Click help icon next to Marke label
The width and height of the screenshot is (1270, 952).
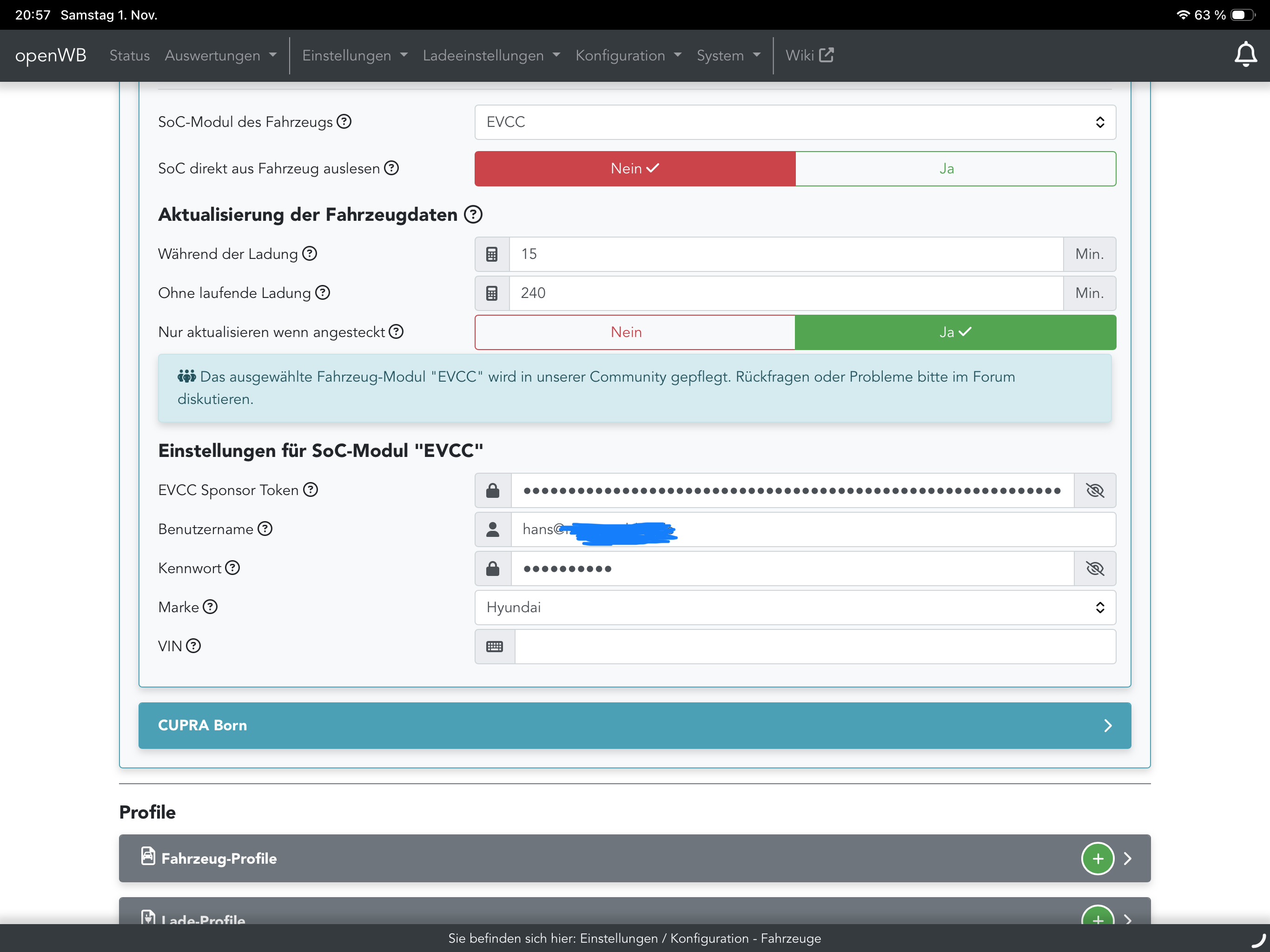[x=211, y=607]
